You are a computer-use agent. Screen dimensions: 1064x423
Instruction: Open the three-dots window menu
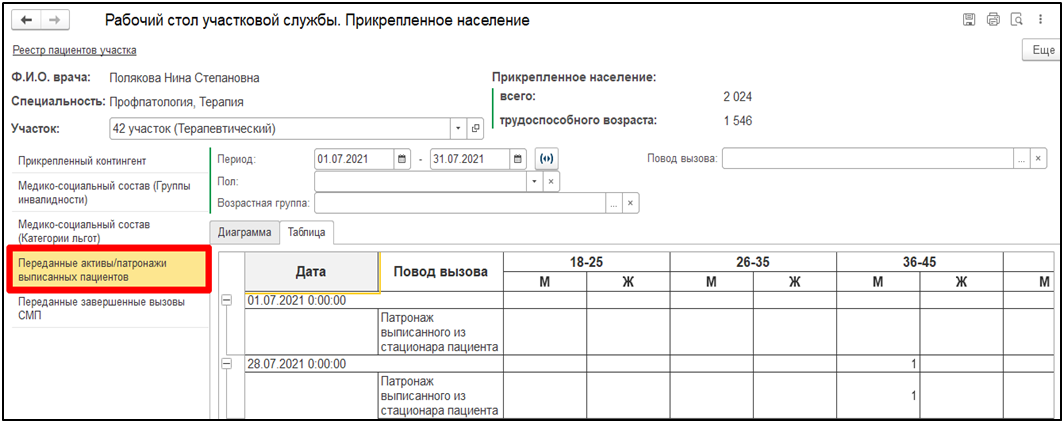pos(1041,20)
